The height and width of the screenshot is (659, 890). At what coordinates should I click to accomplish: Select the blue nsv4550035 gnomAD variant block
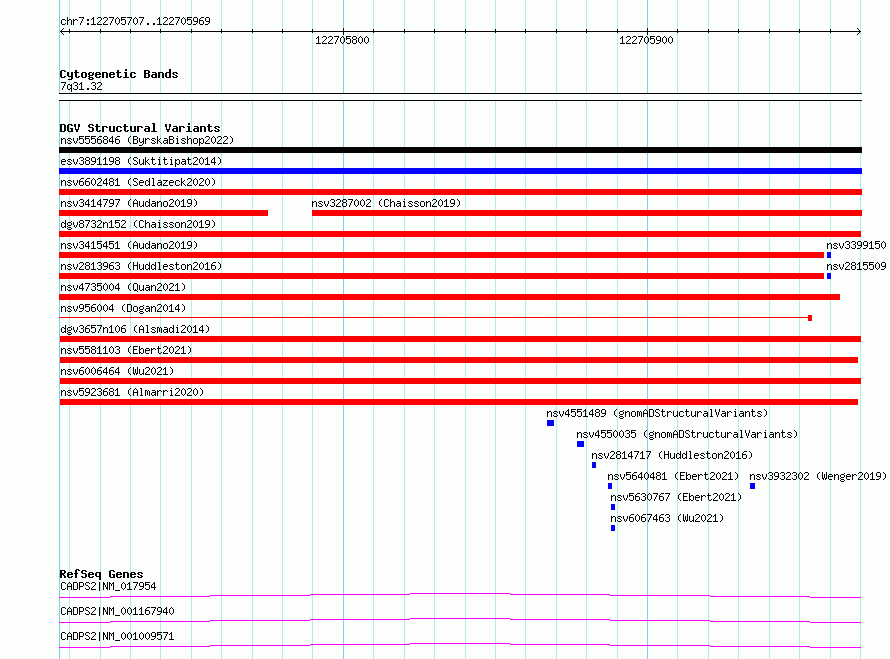coord(580,444)
